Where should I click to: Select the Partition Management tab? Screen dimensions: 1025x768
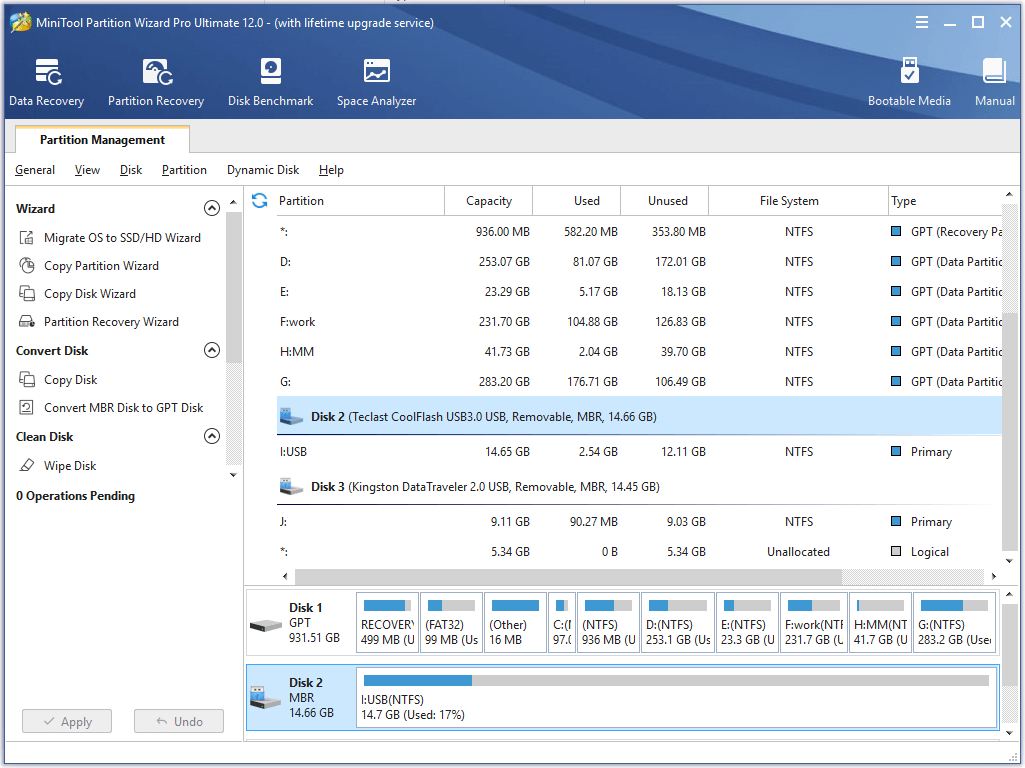point(102,139)
